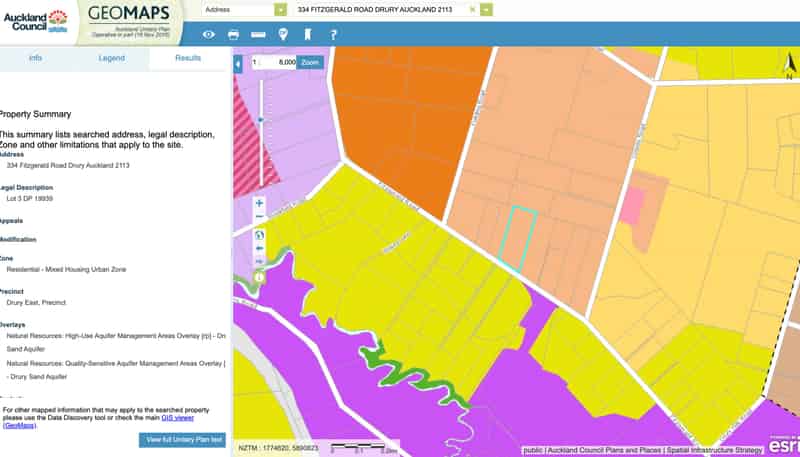The image size is (800, 457).
Task: Switch to the Legend tab
Action: [112, 59]
